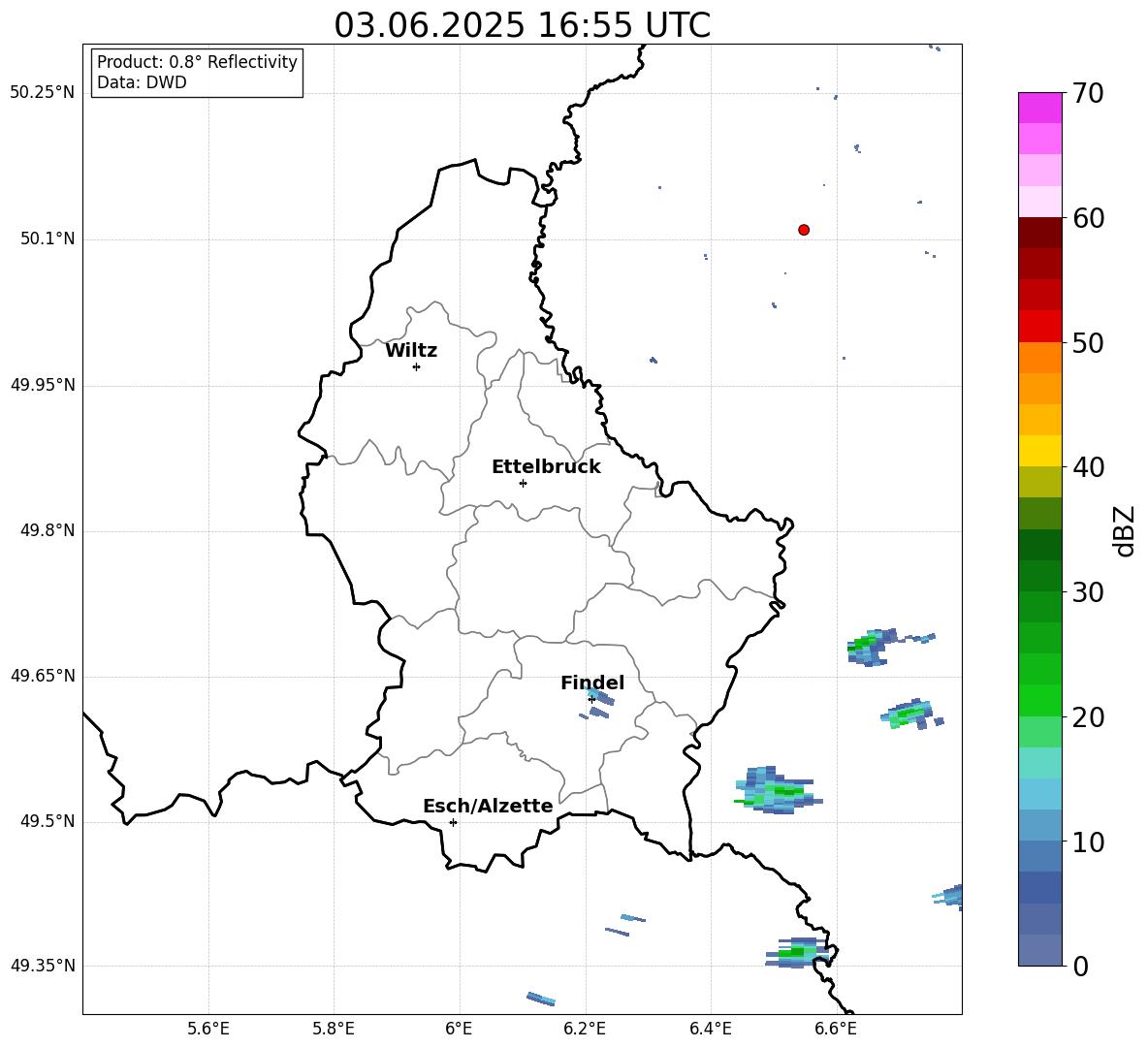Screen dimensions: 1148x1048
Task: Click the 30 tick on the colorbar
Action: [1087, 592]
